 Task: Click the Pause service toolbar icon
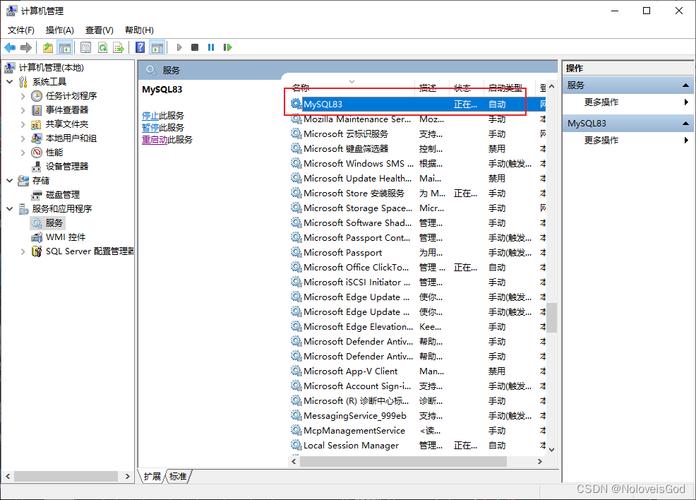211,47
